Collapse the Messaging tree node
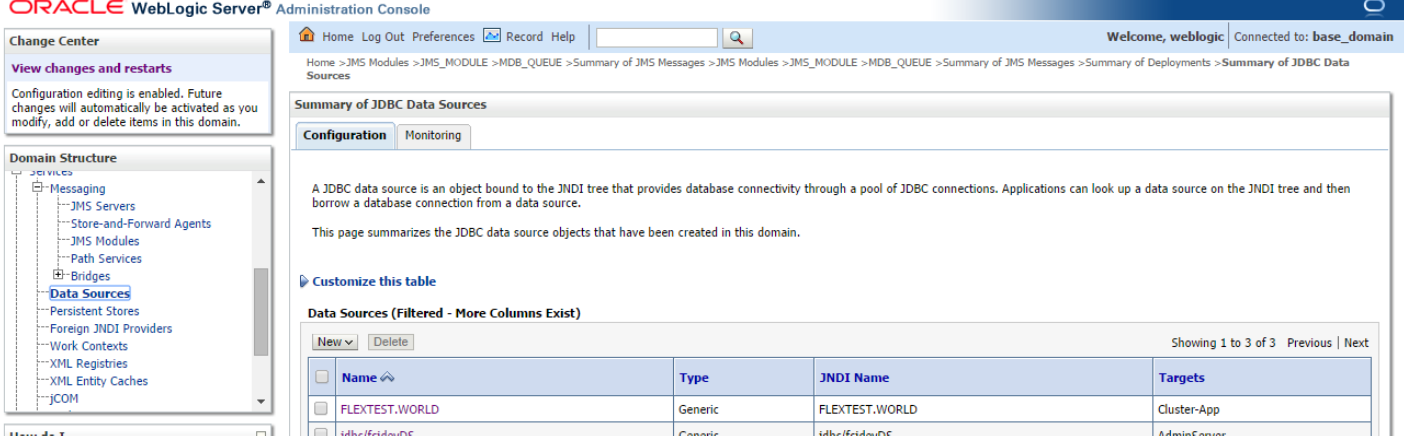The height and width of the screenshot is (436, 1404). pyautogui.click(x=39, y=188)
